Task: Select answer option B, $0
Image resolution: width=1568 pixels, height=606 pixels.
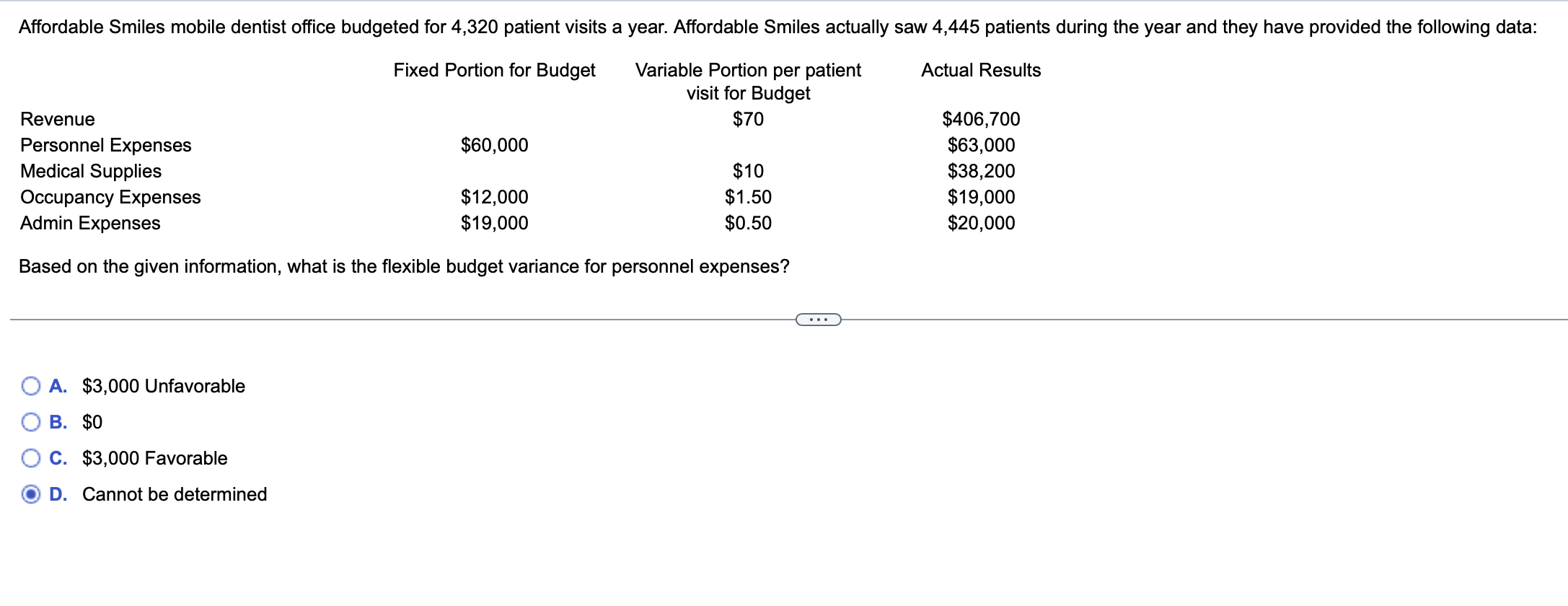Action: 30,422
